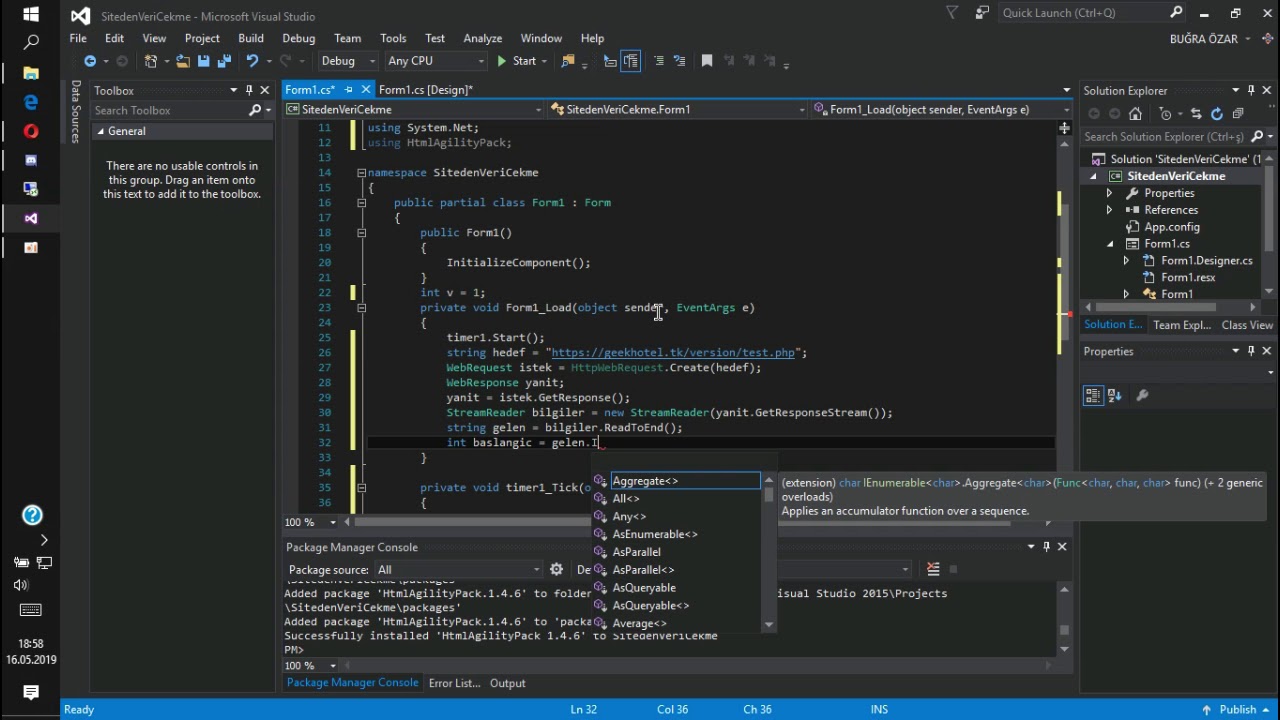Switch to Form1.cs [Design] tab
This screenshot has height=720, width=1280.
425,90
